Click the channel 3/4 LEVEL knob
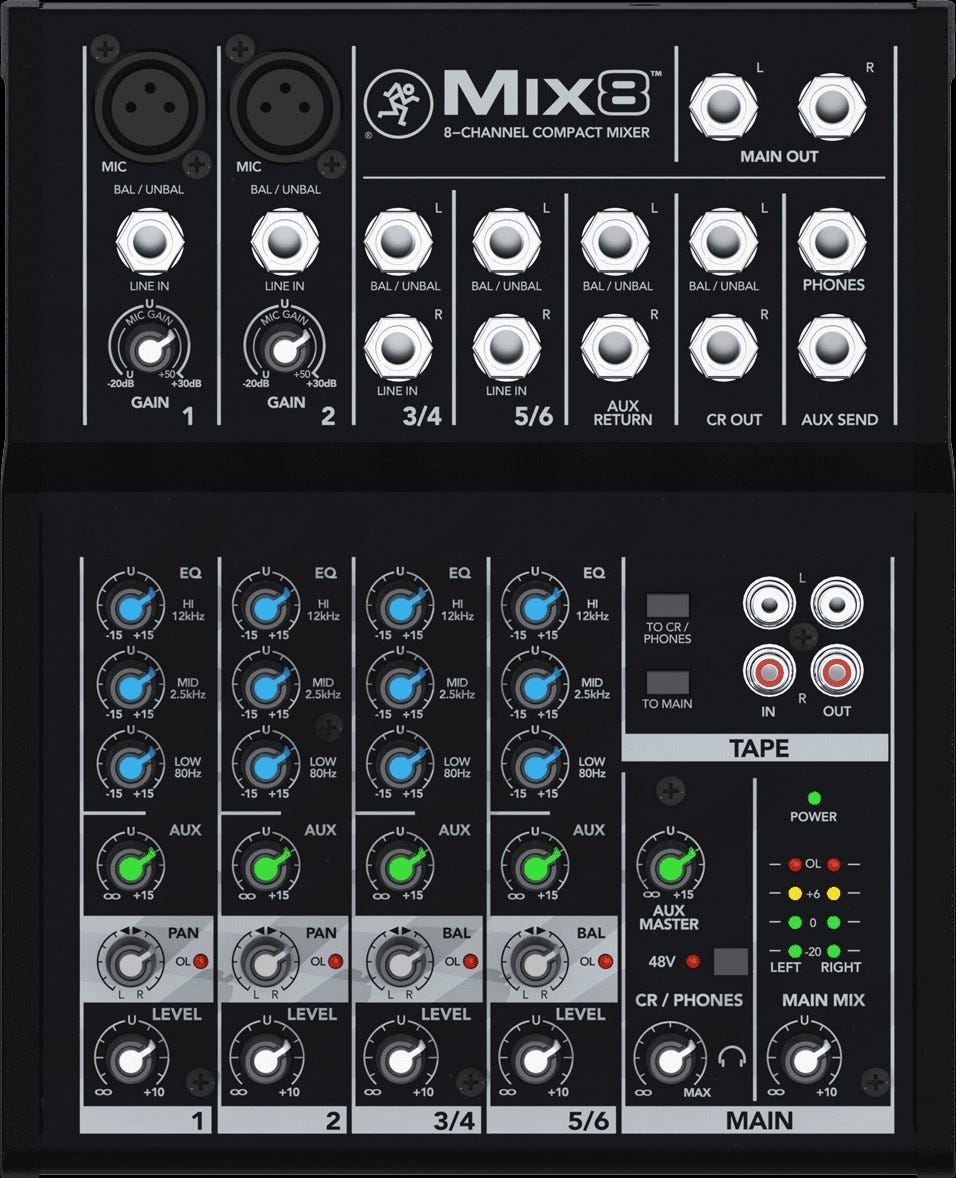This screenshot has height=1178, width=956. point(400,1060)
